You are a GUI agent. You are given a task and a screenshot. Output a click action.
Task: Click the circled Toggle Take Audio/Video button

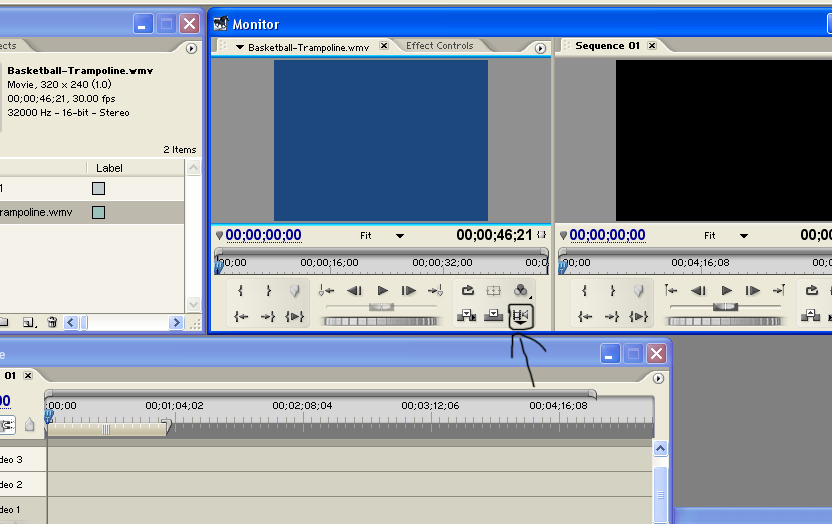click(x=520, y=317)
